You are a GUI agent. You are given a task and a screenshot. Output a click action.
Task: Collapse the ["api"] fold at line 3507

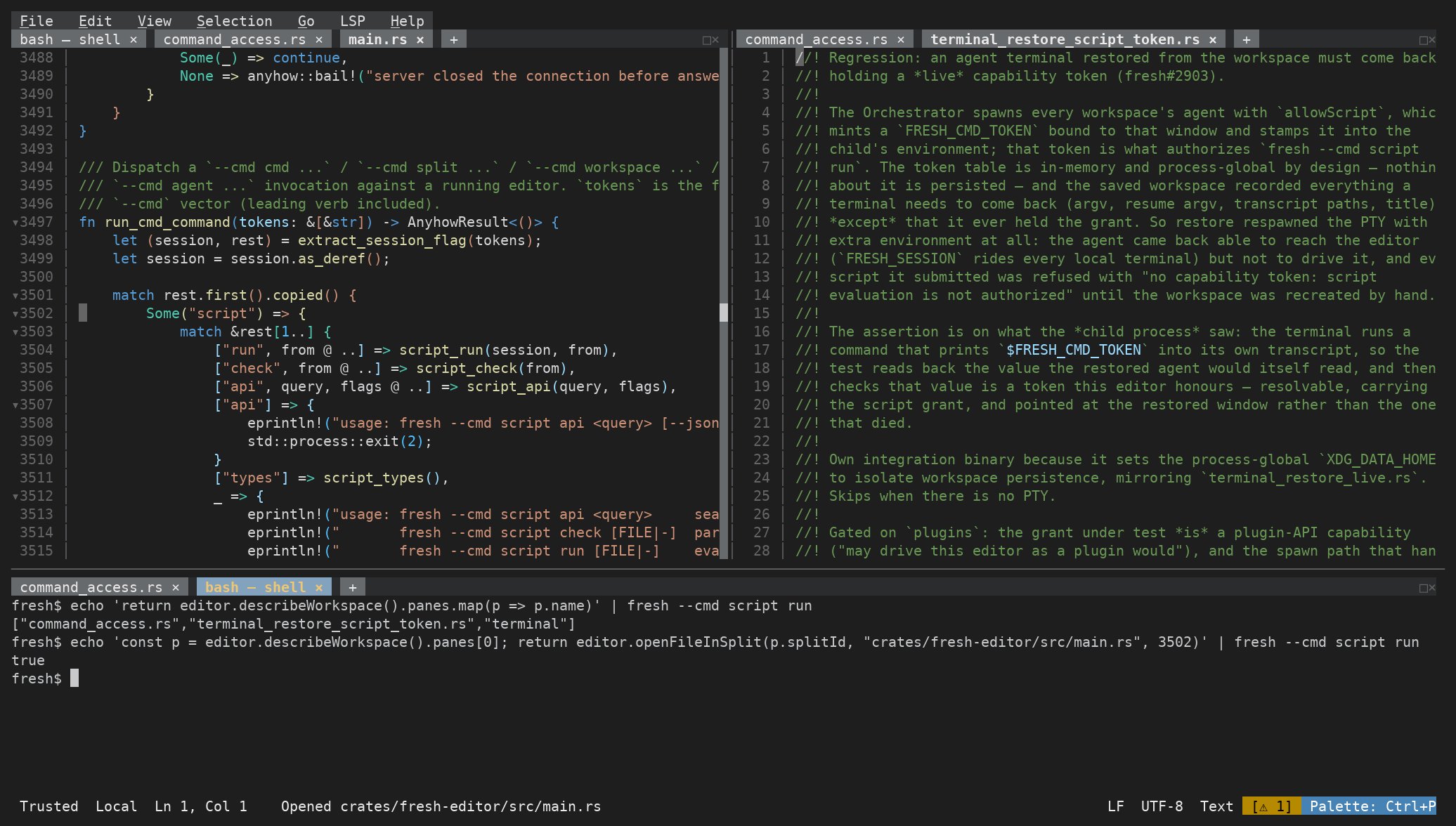(15, 405)
